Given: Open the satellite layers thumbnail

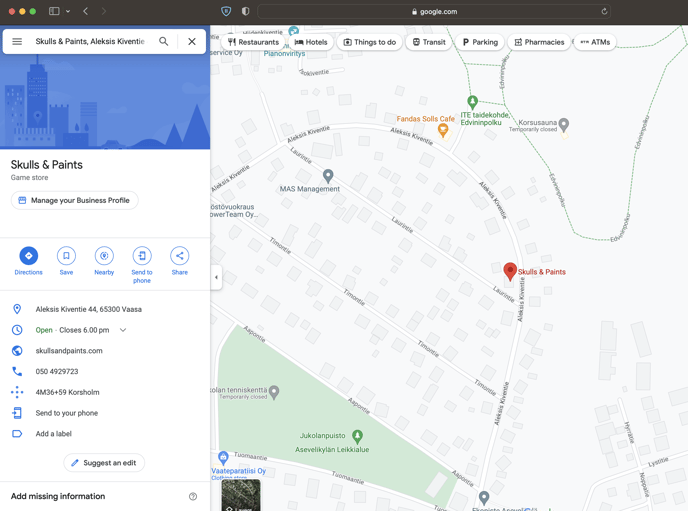Looking at the screenshot, I should tap(241, 495).
